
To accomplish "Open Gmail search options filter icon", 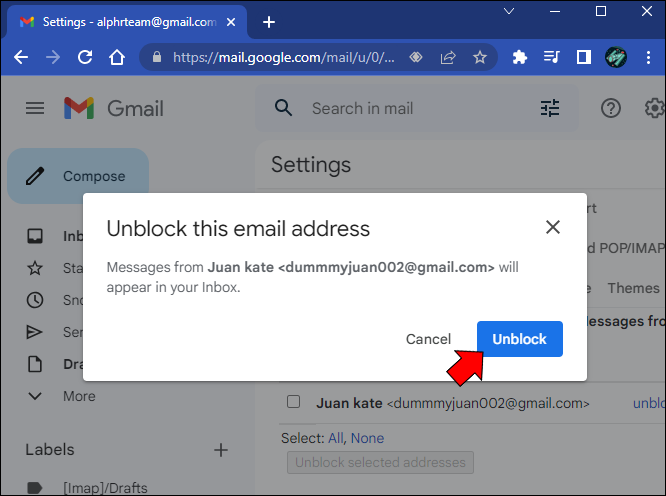I will [x=550, y=108].
